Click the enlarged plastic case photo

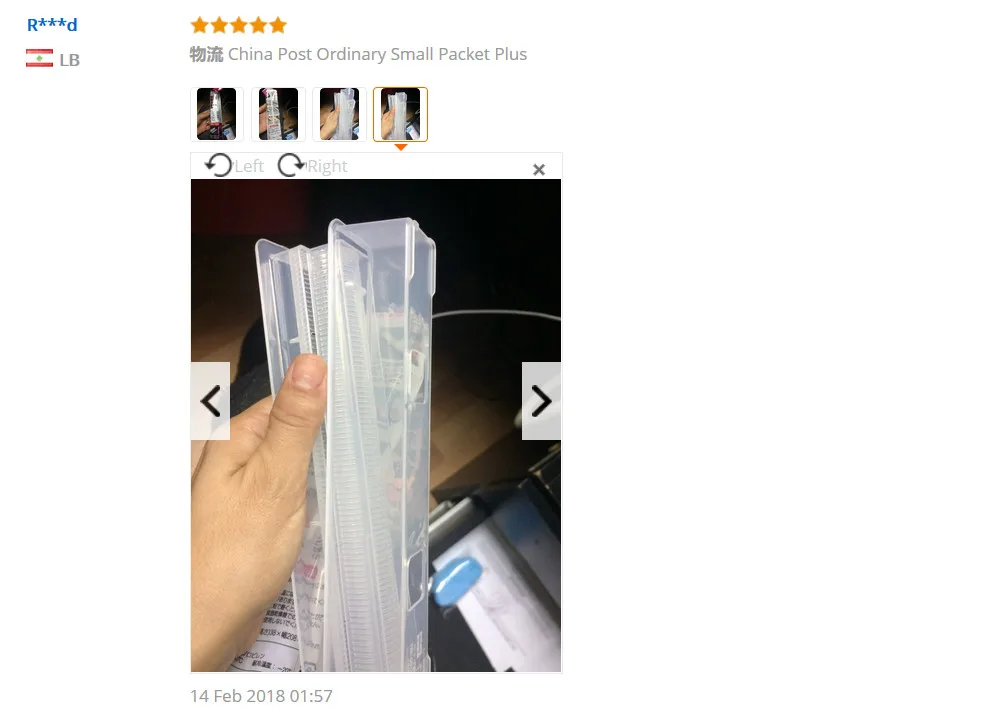[376, 425]
